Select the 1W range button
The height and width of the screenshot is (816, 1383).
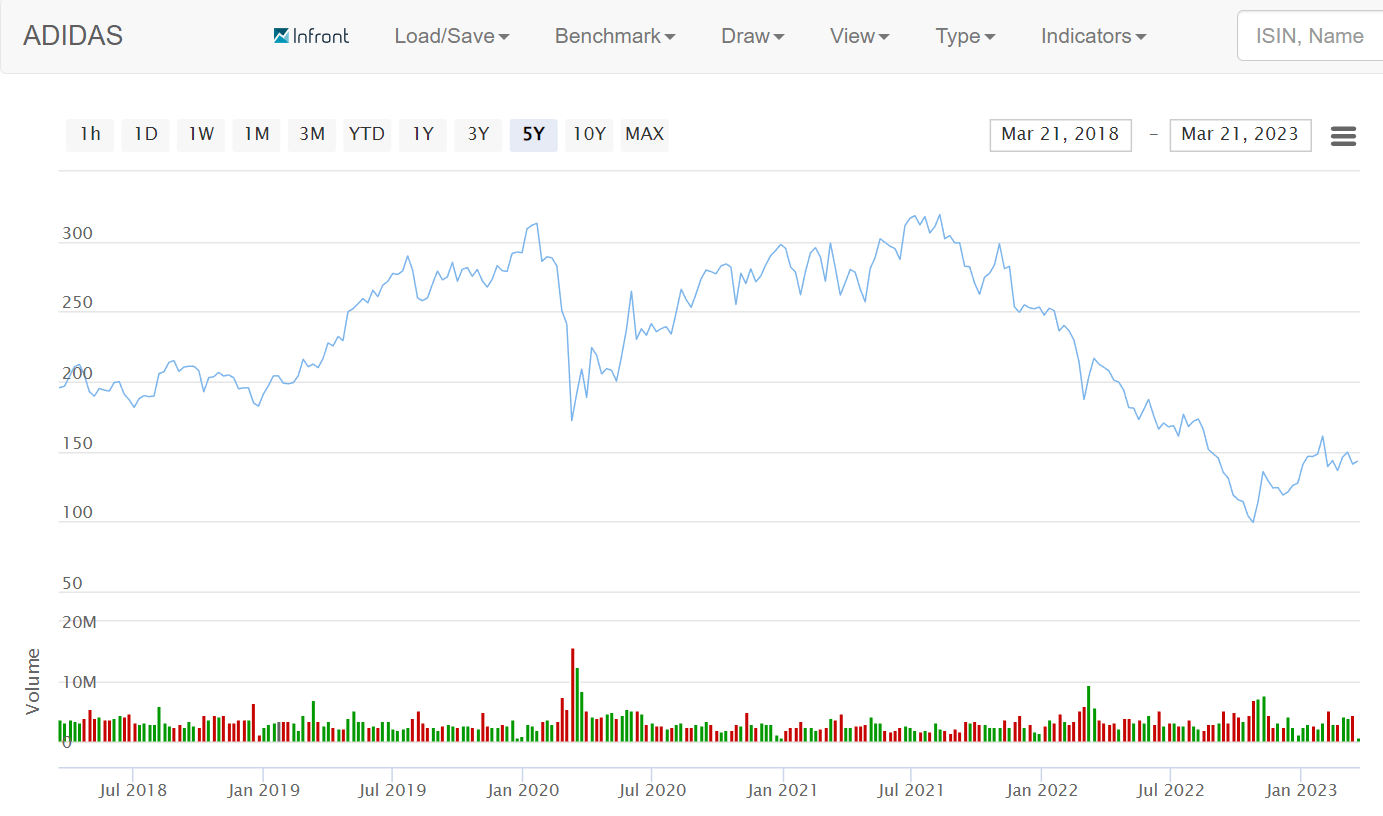point(201,134)
